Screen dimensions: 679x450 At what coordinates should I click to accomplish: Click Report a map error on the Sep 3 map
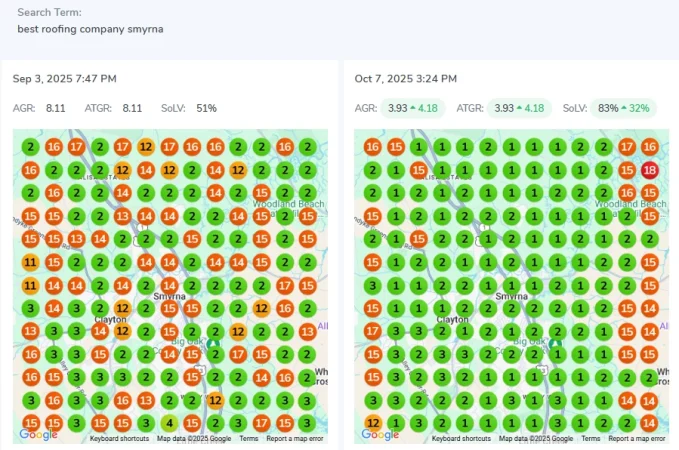pos(294,438)
